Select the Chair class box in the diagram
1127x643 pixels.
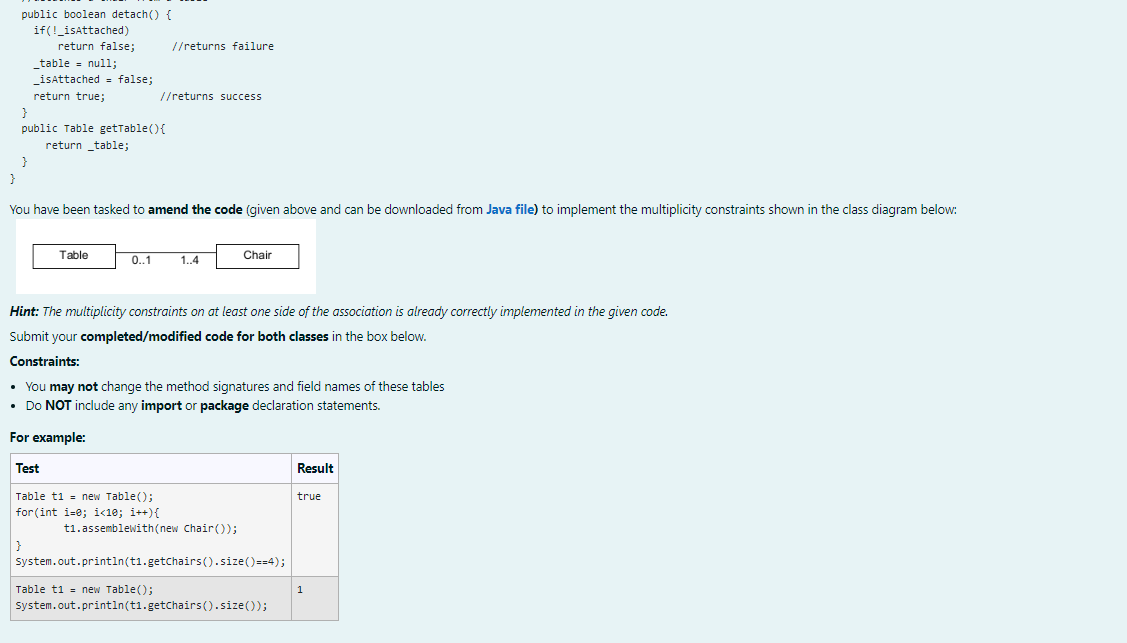257,255
